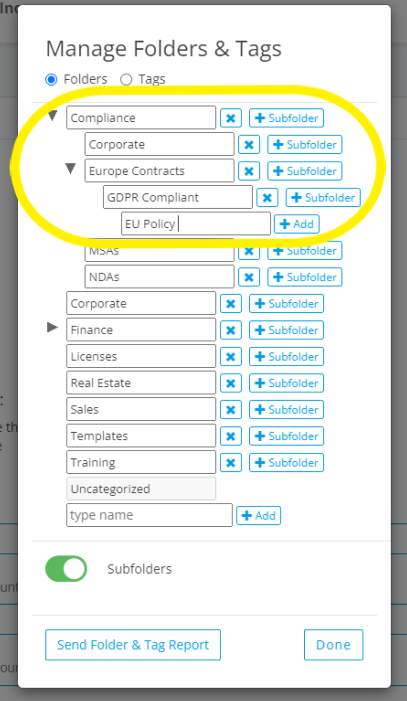Click Add next to EU Policy field
The height and width of the screenshot is (701, 407).
[x=297, y=224]
